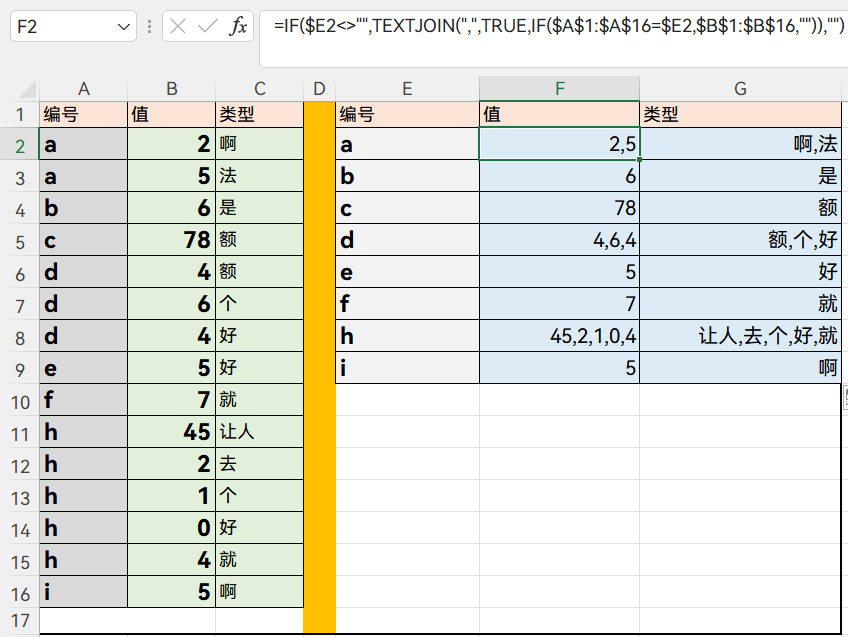Select cell B5 containing 78
The width and height of the screenshot is (848, 637).
coord(171,240)
